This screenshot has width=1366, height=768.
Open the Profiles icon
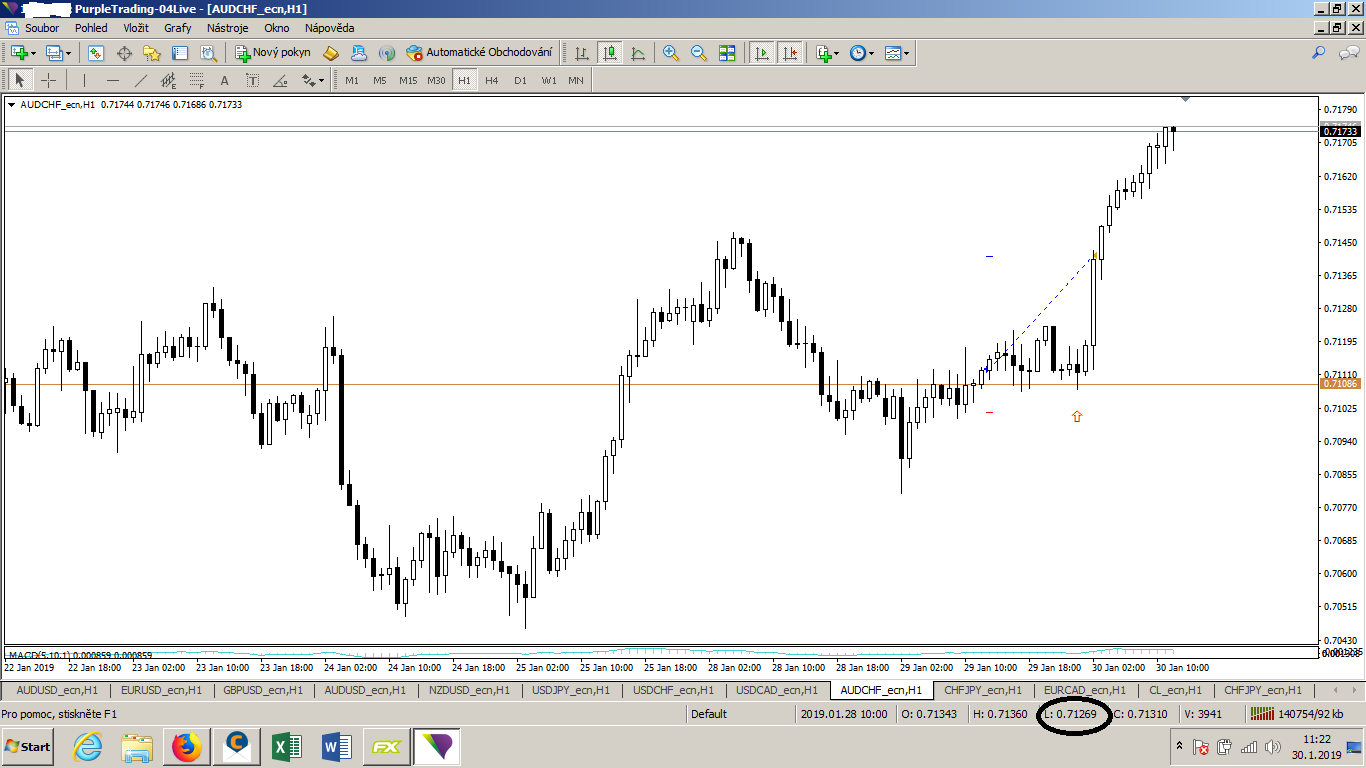tap(54, 53)
